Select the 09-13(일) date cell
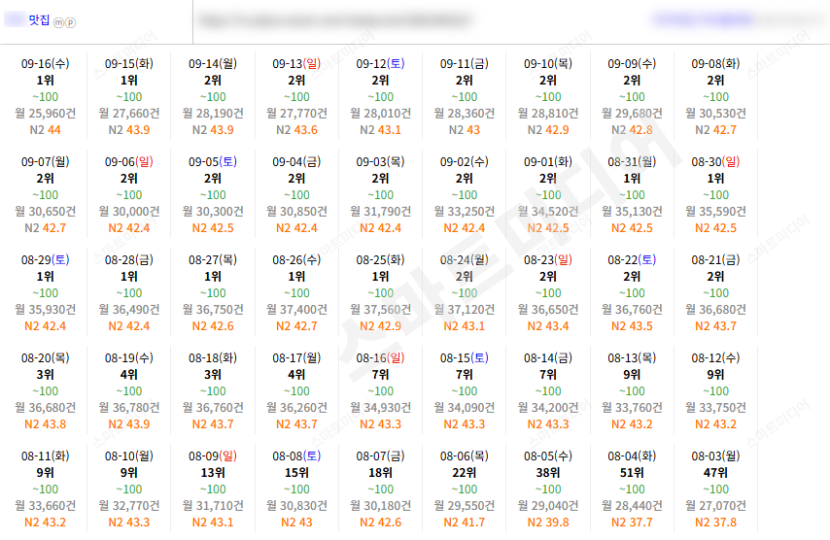This screenshot has width=830, height=540. 296,96
